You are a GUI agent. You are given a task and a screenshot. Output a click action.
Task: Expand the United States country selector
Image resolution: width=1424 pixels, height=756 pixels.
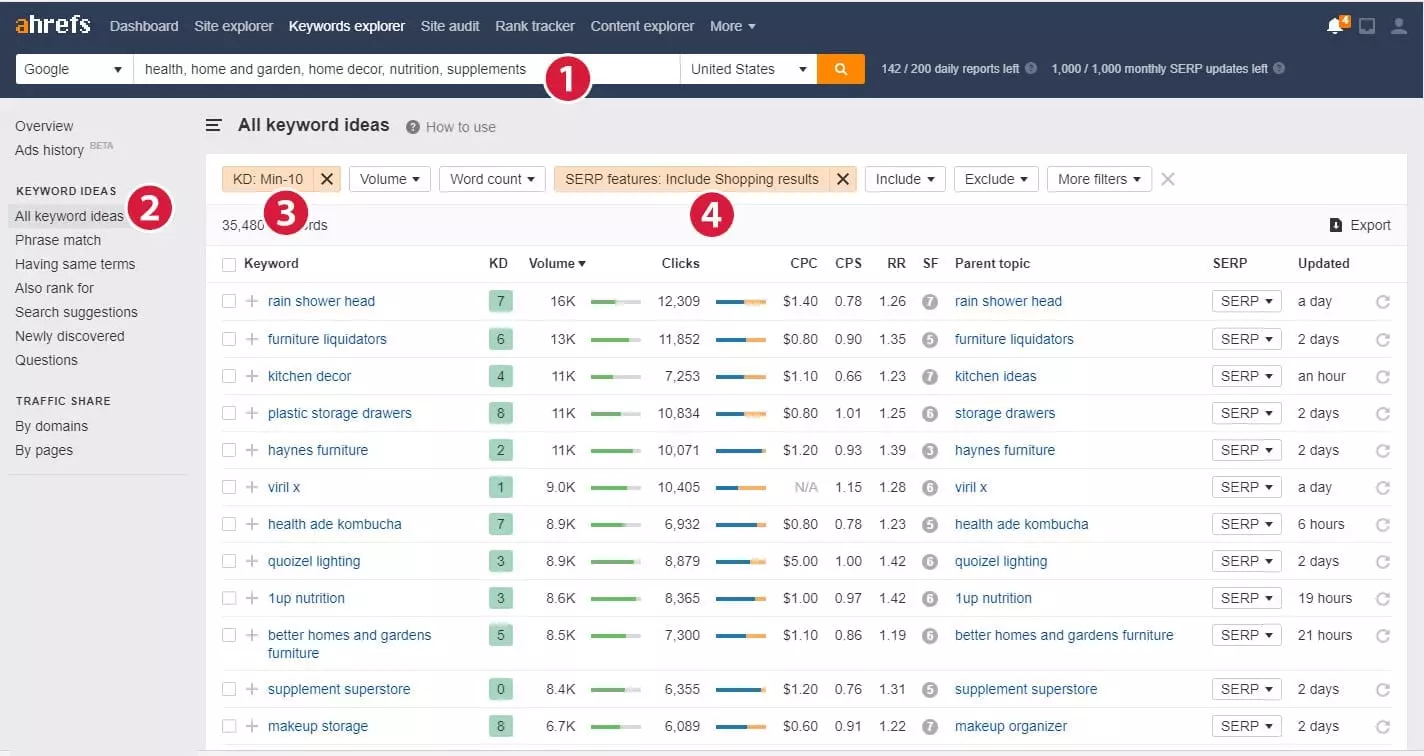[x=748, y=69]
